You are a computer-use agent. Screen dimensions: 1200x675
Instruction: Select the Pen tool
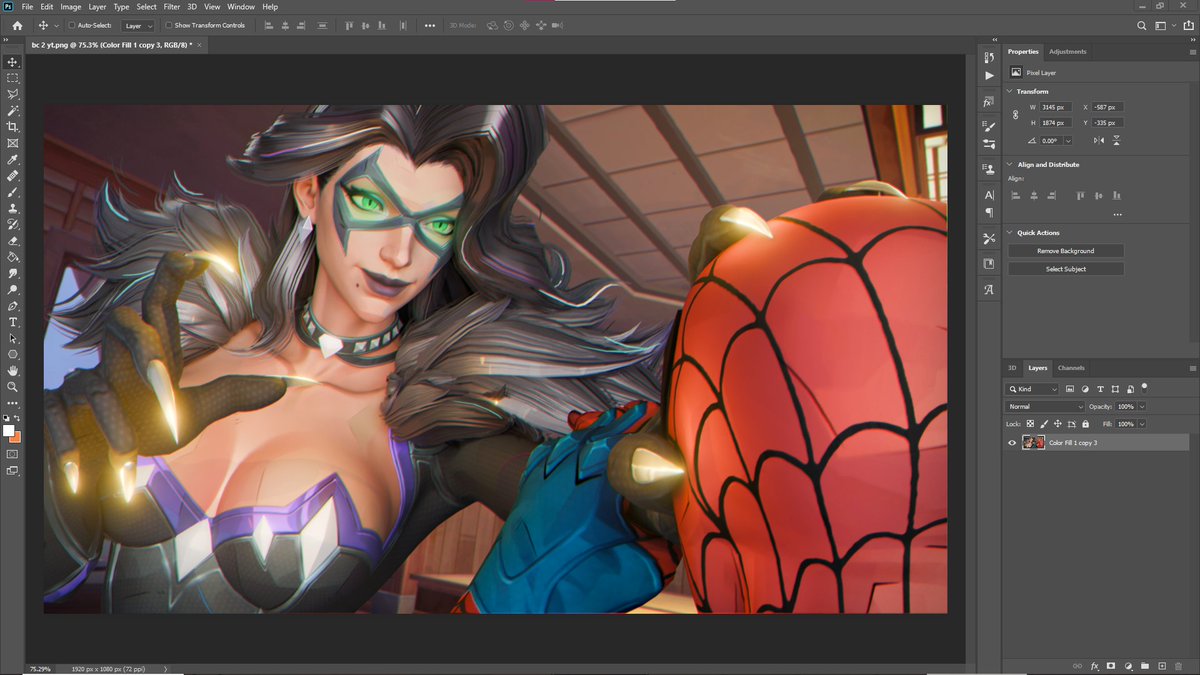click(x=13, y=306)
